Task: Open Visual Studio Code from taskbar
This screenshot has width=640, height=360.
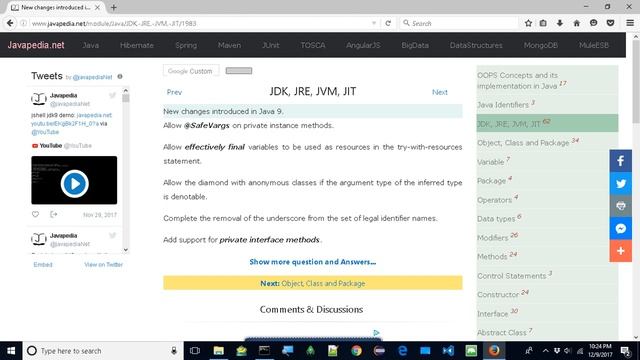Action: pos(448,351)
